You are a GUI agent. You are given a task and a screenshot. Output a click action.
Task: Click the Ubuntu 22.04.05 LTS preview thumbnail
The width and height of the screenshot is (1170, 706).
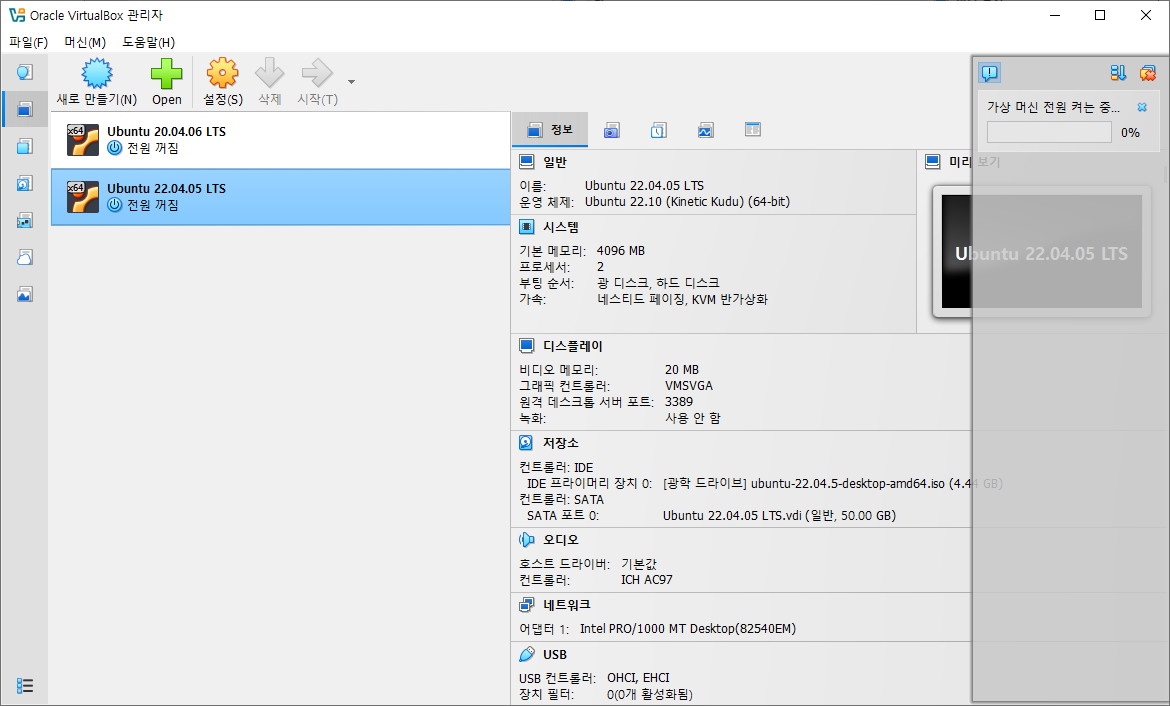click(1041, 252)
